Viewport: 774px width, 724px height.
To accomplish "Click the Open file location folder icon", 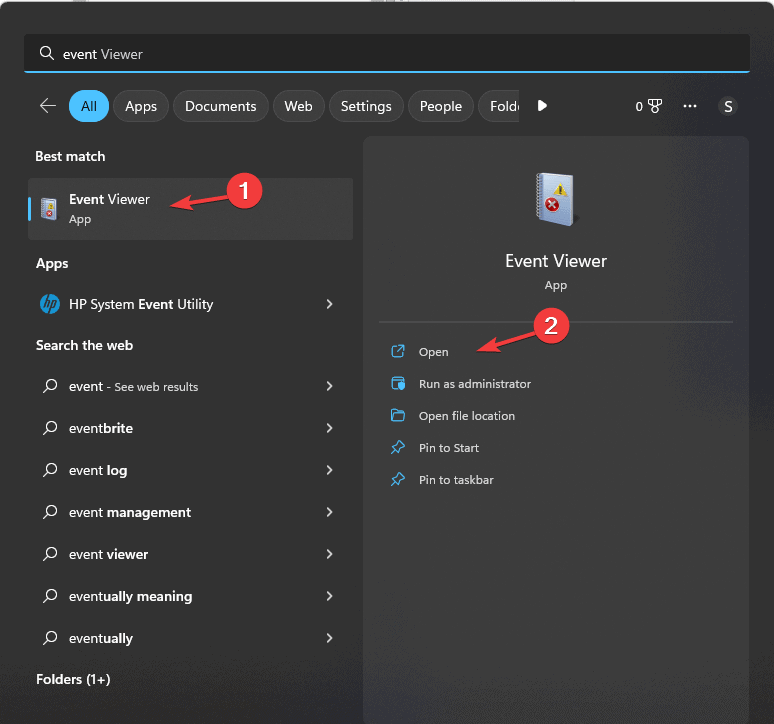I will click(x=398, y=416).
